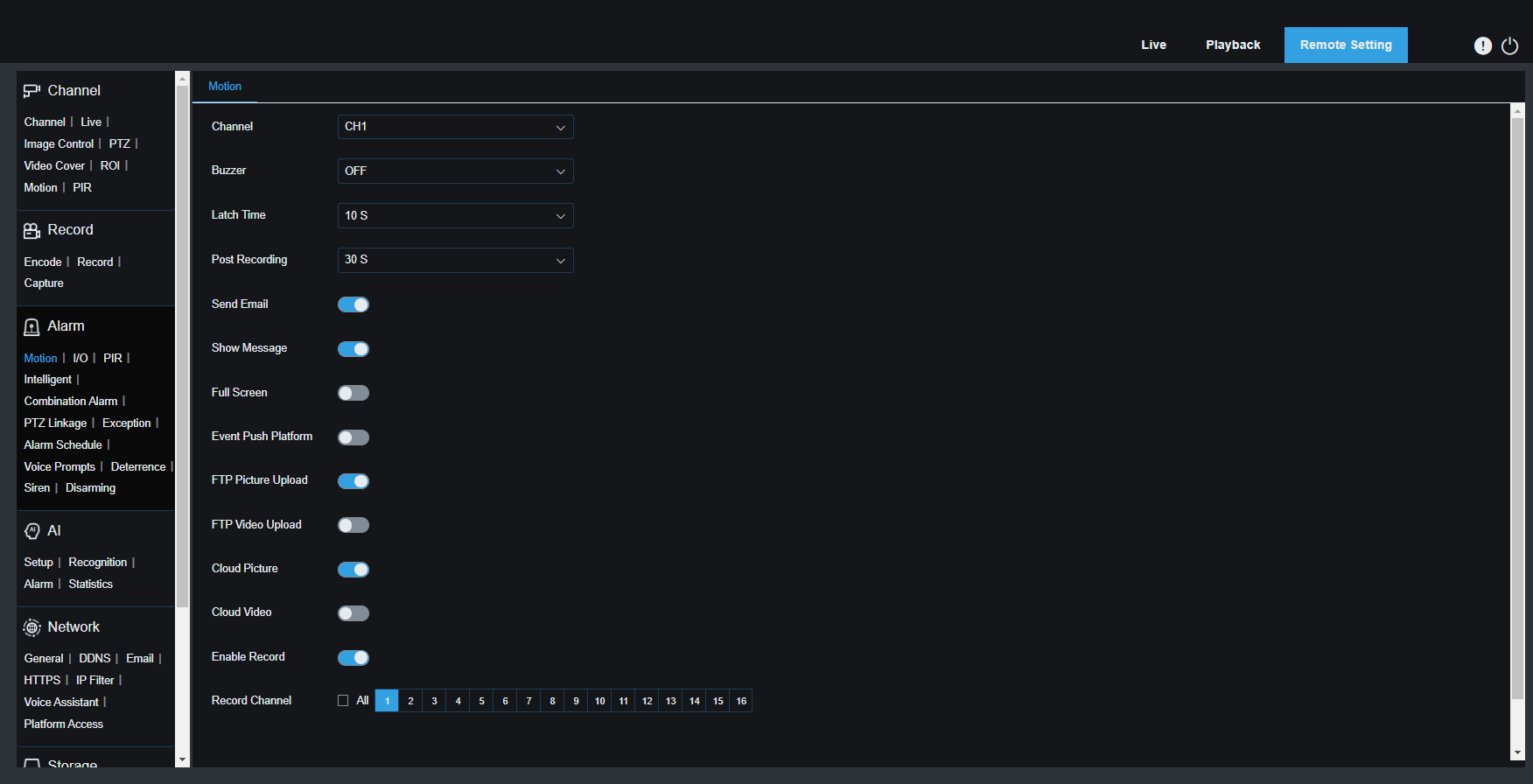Expand the Buzzer dropdown

point(455,171)
